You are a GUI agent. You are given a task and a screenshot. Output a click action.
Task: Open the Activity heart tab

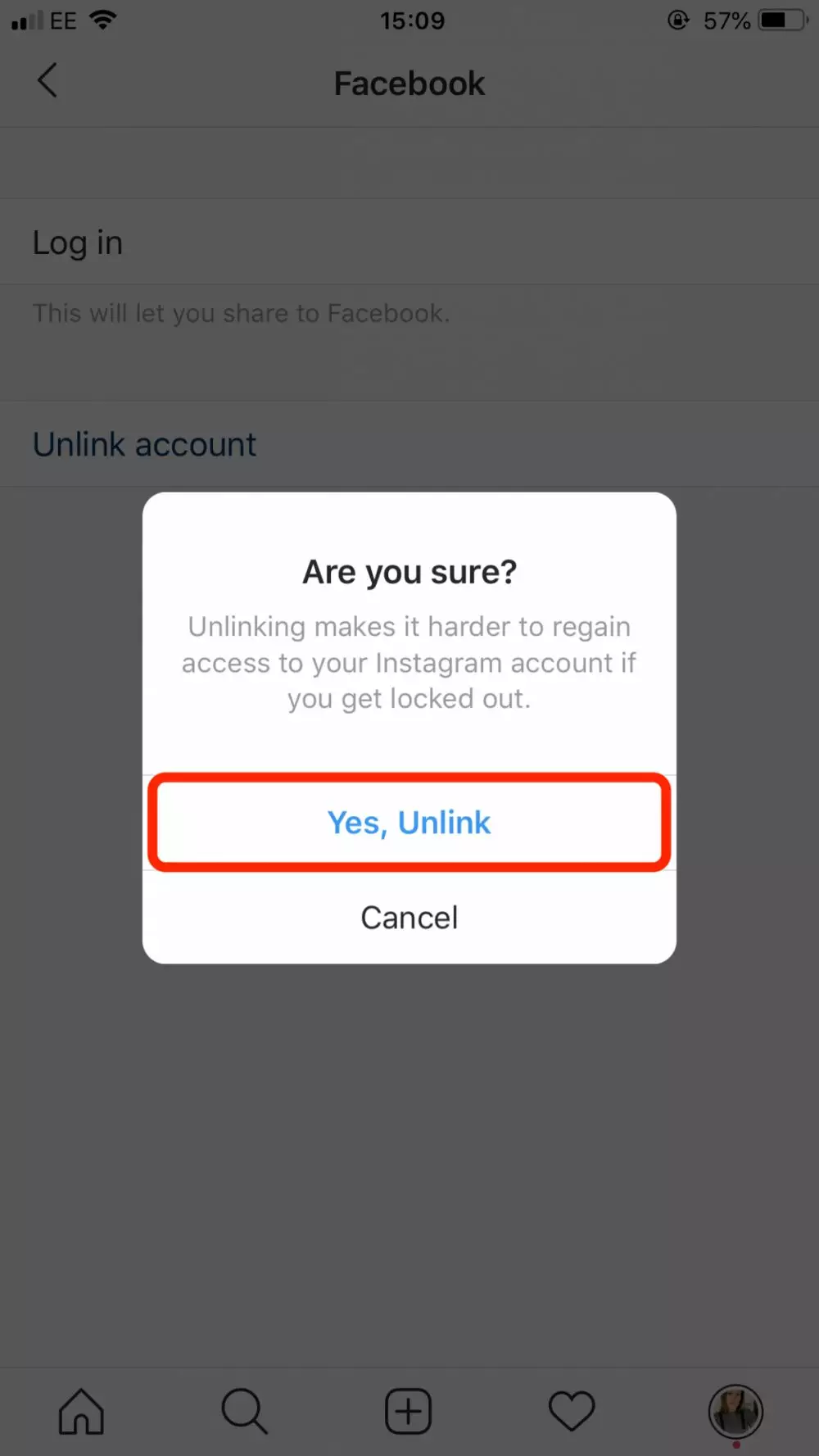[572, 1411]
